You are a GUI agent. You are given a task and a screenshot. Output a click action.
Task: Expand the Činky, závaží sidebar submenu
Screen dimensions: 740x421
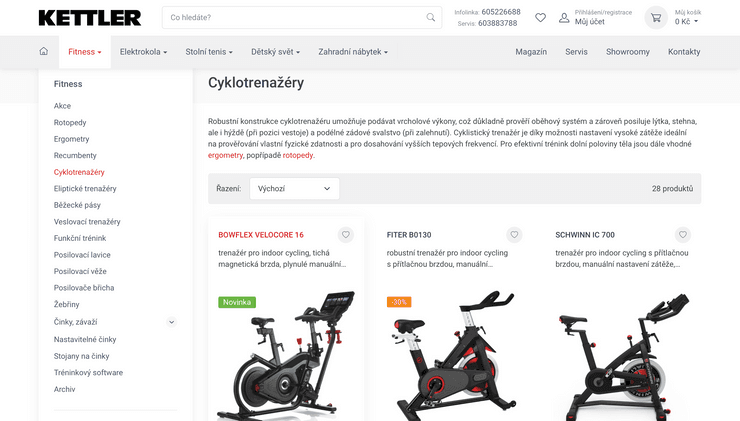click(x=171, y=322)
